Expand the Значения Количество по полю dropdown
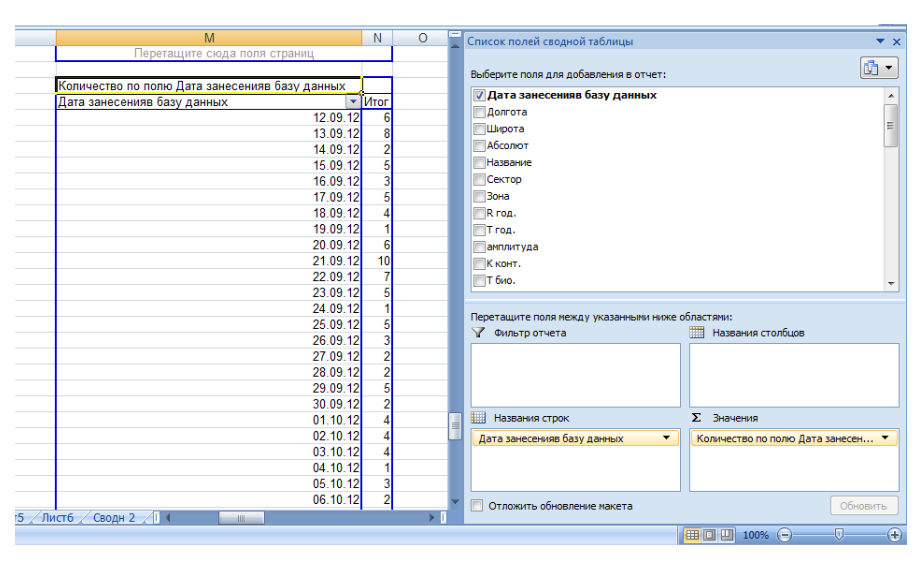This screenshot has height=585, width=919. click(x=884, y=438)
